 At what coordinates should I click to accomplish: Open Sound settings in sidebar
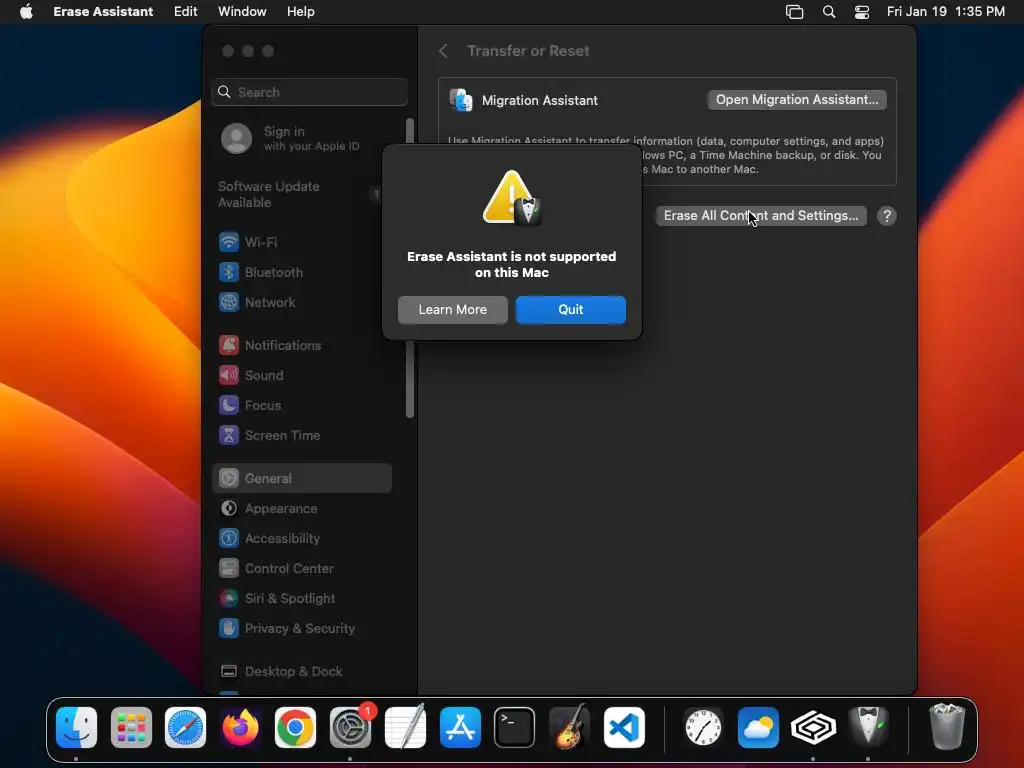(x=302, y=376)
